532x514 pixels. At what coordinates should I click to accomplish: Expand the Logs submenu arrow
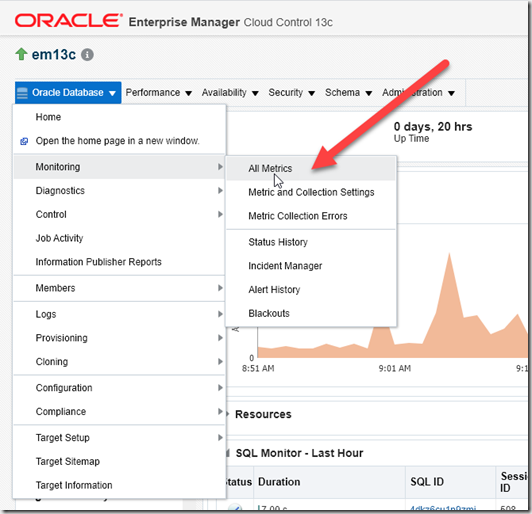[220, 314]
